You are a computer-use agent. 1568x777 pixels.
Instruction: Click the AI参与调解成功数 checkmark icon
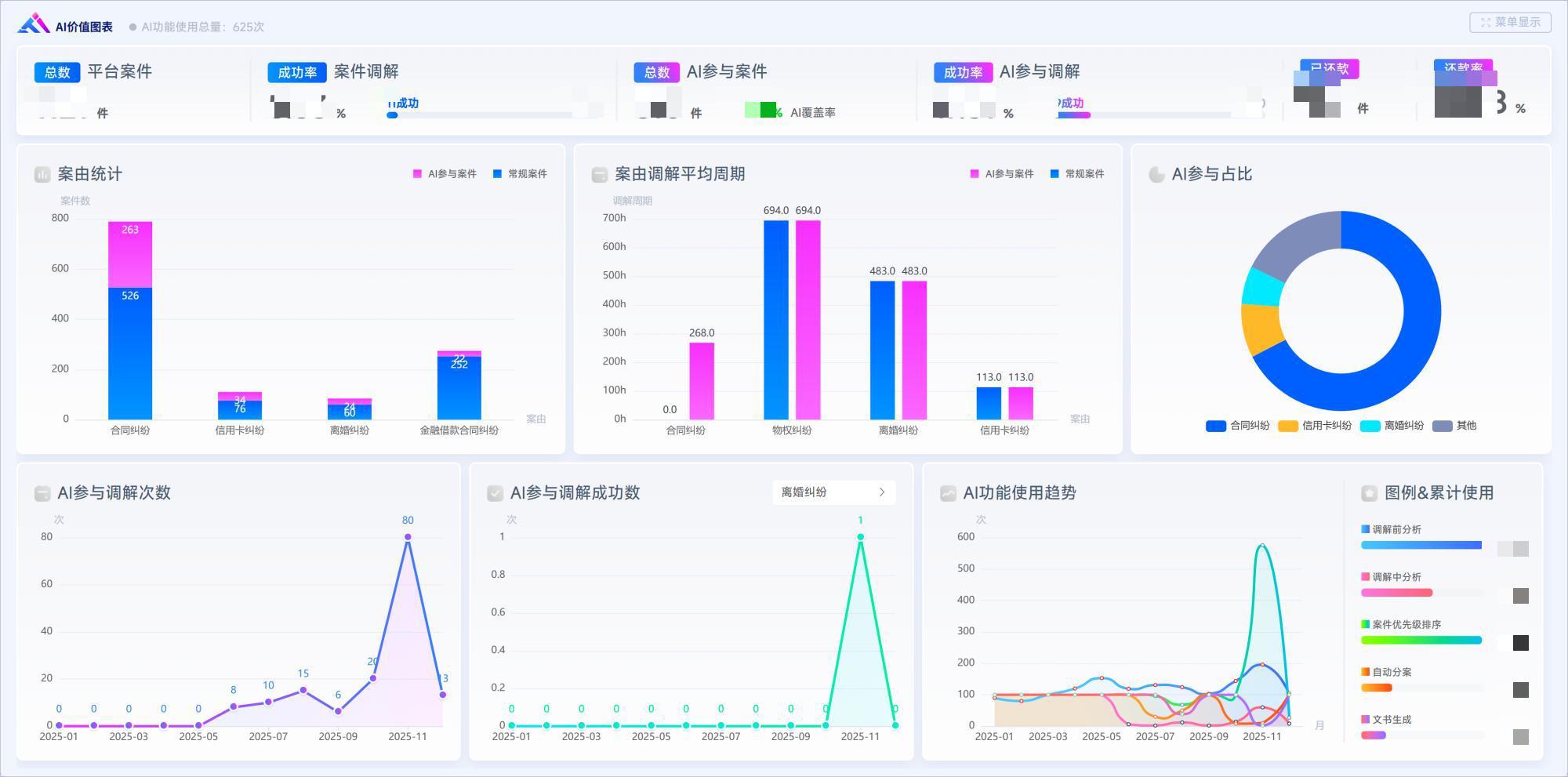click(x=495, y=493)
